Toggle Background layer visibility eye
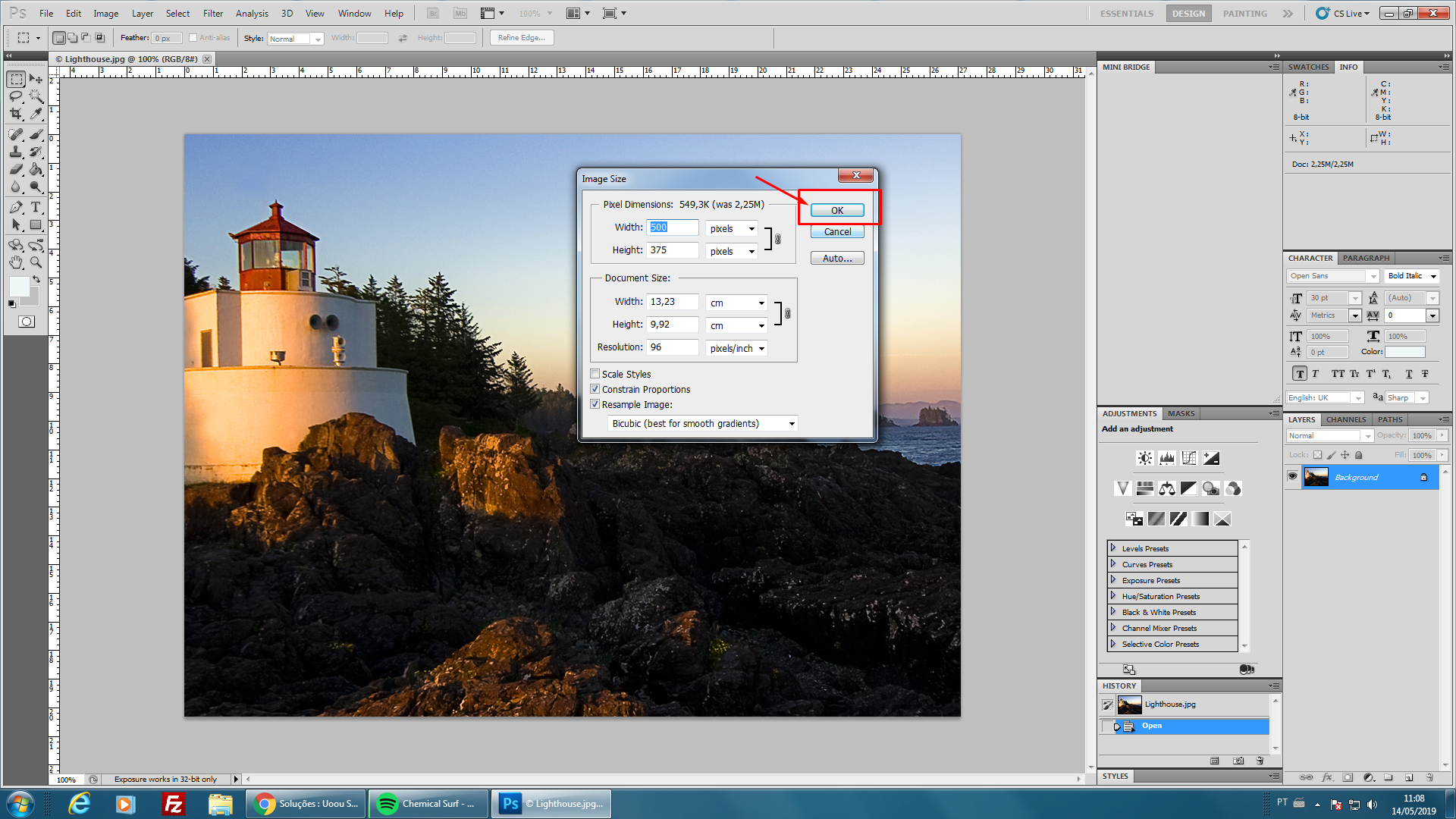Screen dimensions: 1456x819 1293,477
